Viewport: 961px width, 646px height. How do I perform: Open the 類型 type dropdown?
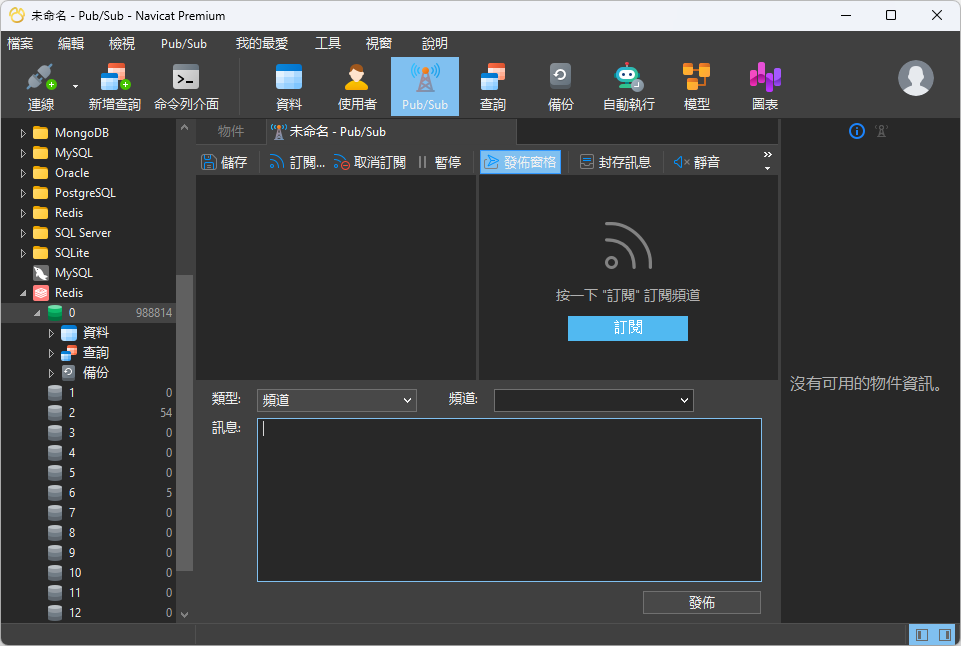pos(336,400)
